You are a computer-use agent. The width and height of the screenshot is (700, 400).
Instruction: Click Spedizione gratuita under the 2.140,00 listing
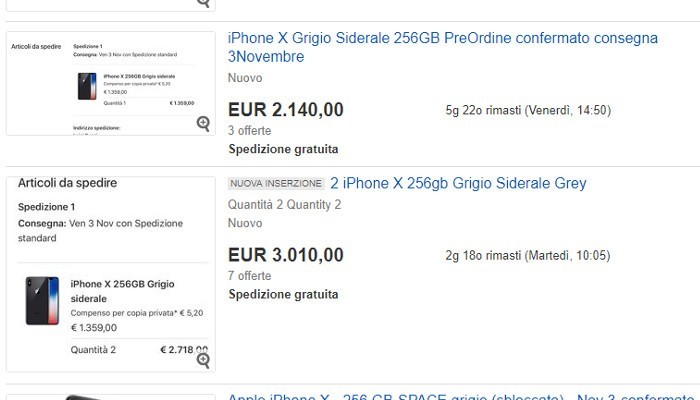(283, 149)
